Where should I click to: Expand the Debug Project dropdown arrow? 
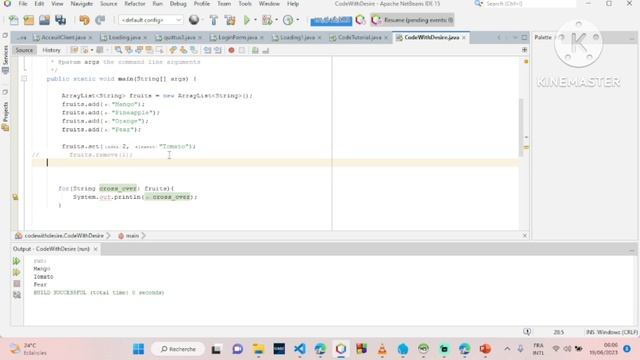click(277, 20)
